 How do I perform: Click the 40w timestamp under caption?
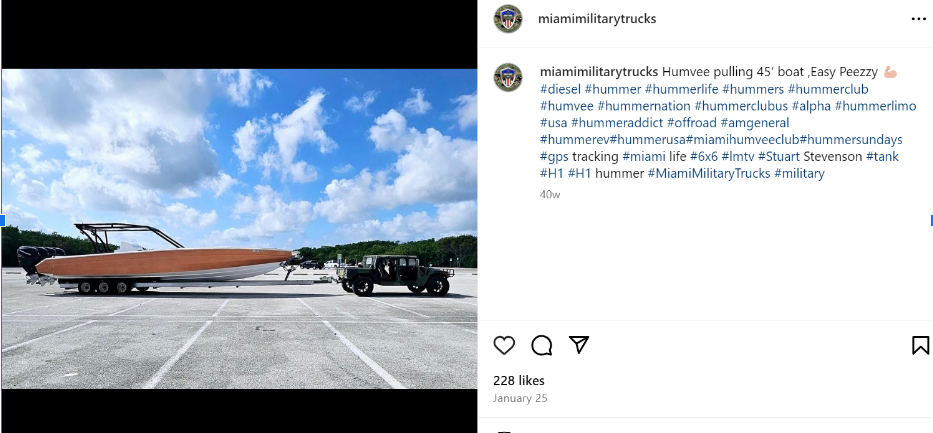pyautogui.click(x=550, y=194)
